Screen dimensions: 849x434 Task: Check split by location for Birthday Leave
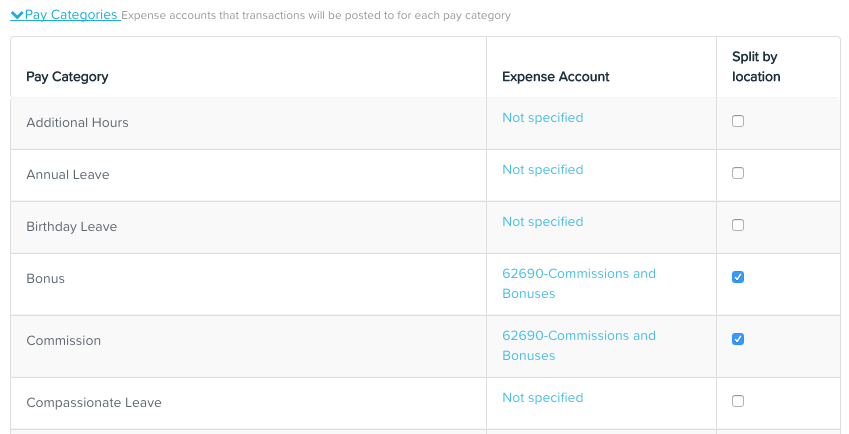click(737, 225)
